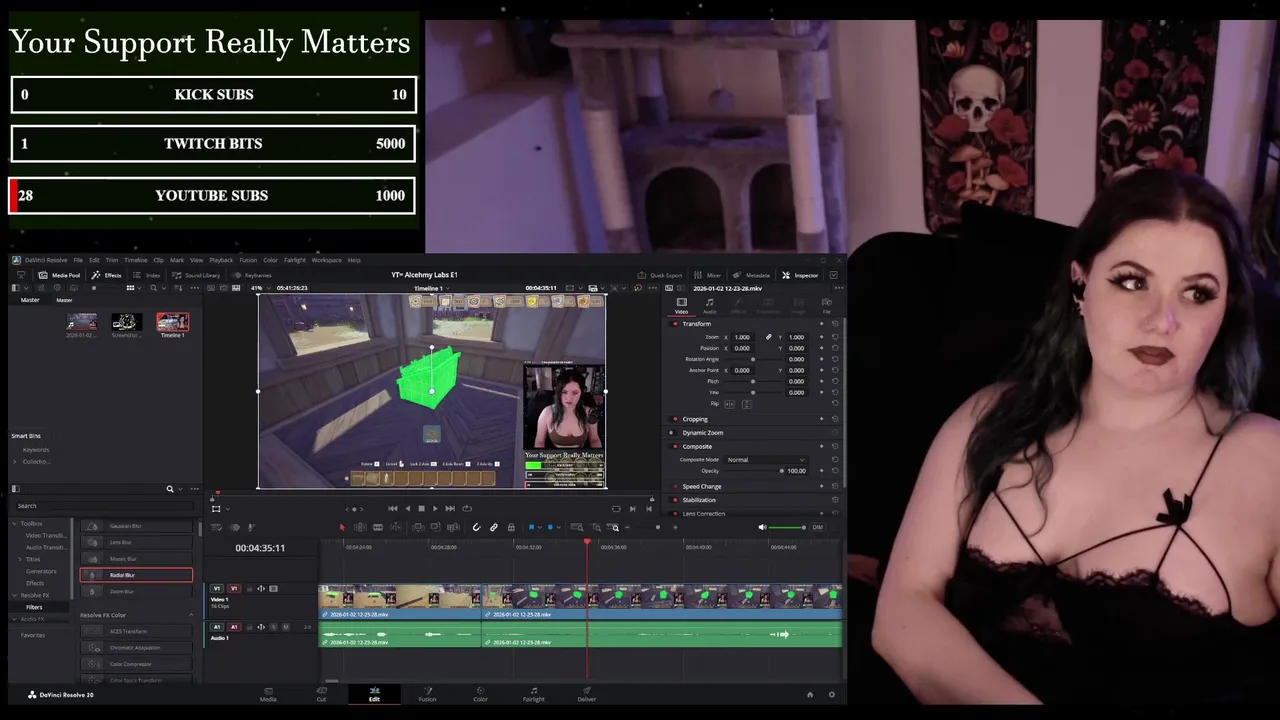Click the Zoom X value field
The image size is (1280, 720).
point(743,337)
